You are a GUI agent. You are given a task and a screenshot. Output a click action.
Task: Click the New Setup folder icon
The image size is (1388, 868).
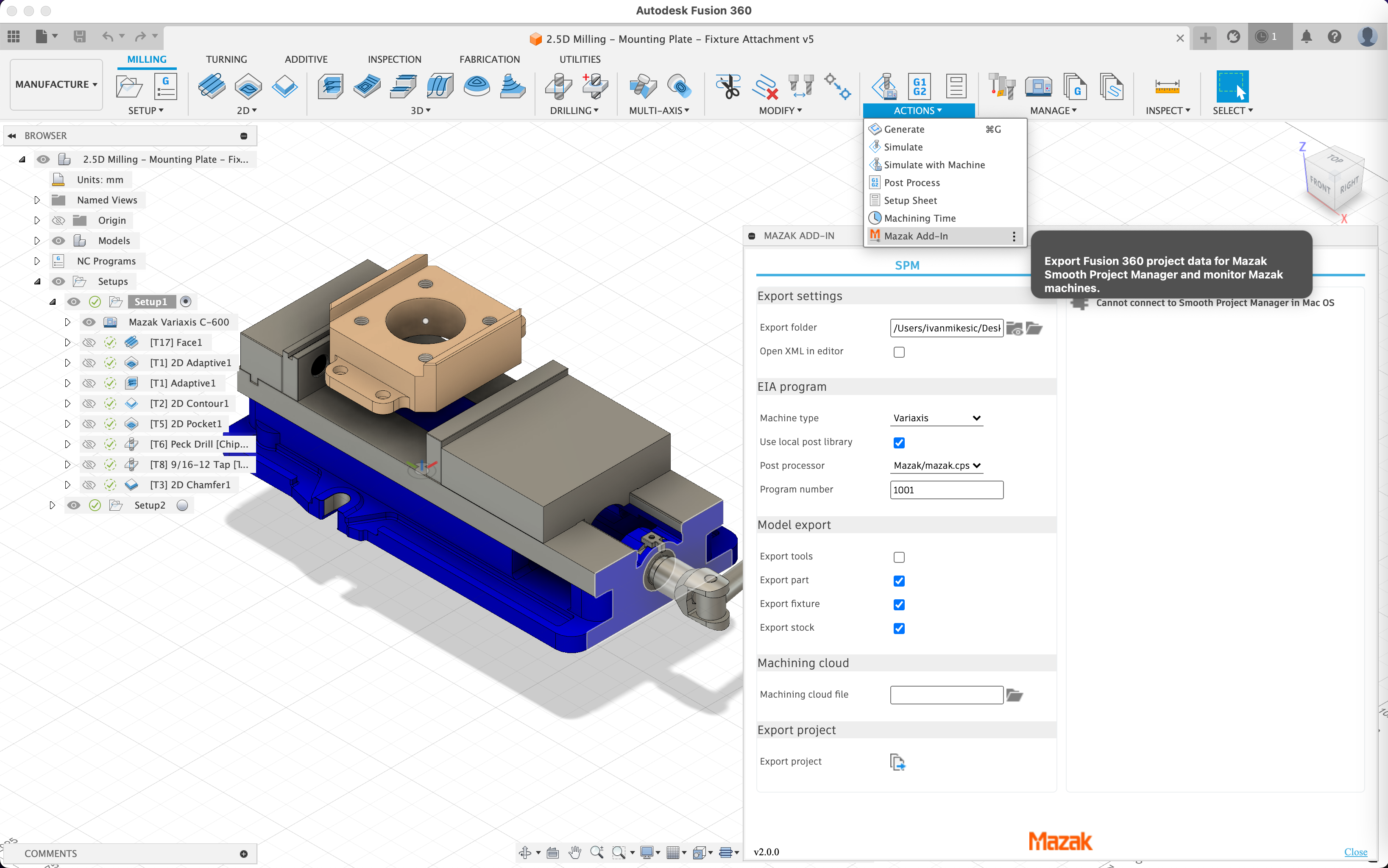(129, 87)
